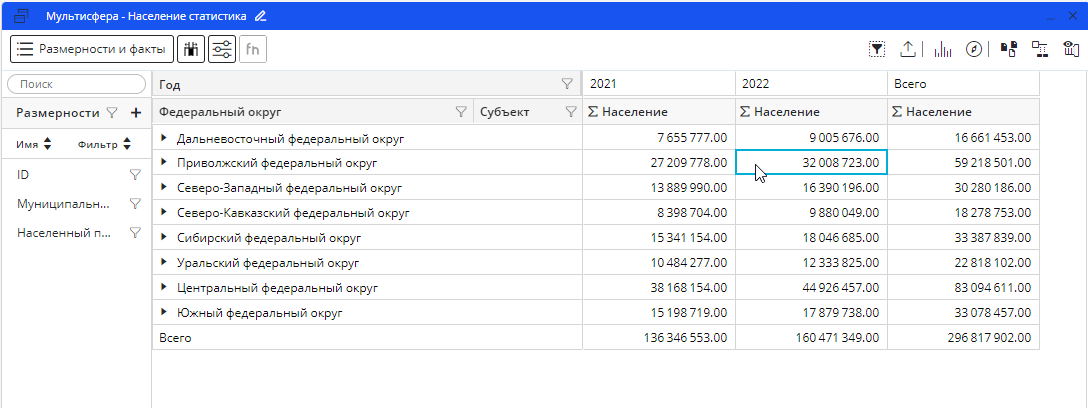
Task: Sort the dimensions list by Имя
Action: tap(46, 145)
